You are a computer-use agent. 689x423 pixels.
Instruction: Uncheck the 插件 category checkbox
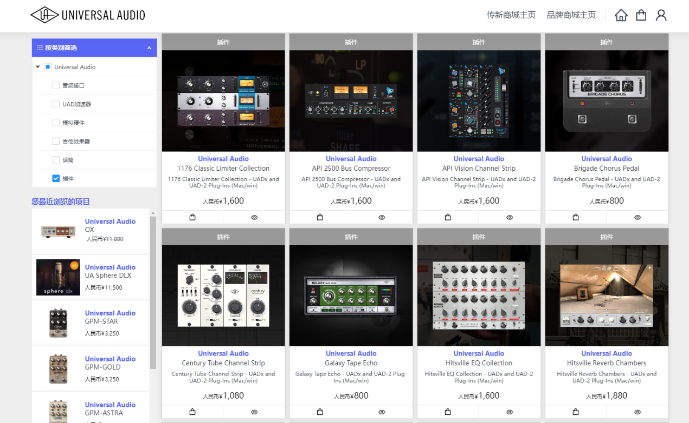pyautogui.click(x=56, y=178)
